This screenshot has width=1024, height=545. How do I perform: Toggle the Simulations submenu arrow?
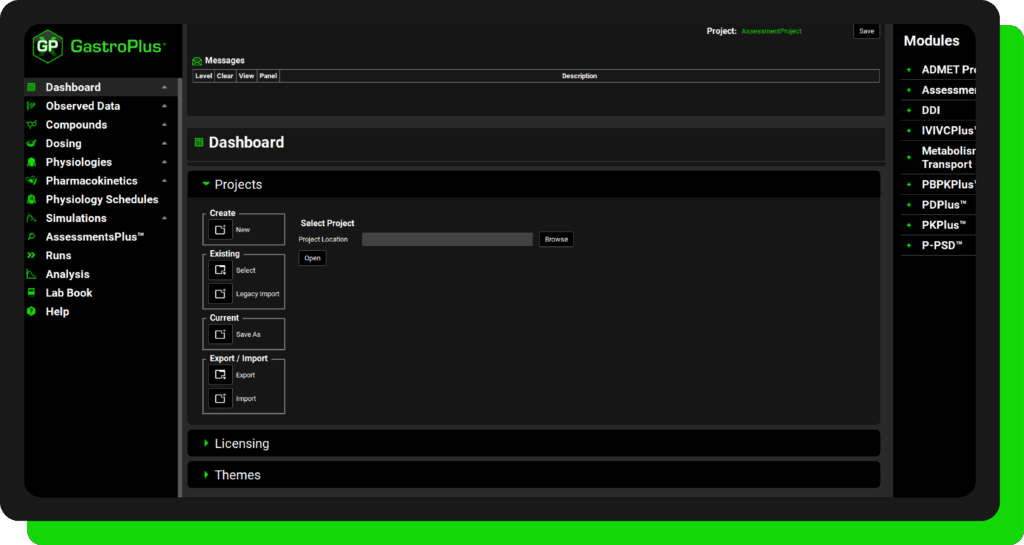[x=163, y=218]
